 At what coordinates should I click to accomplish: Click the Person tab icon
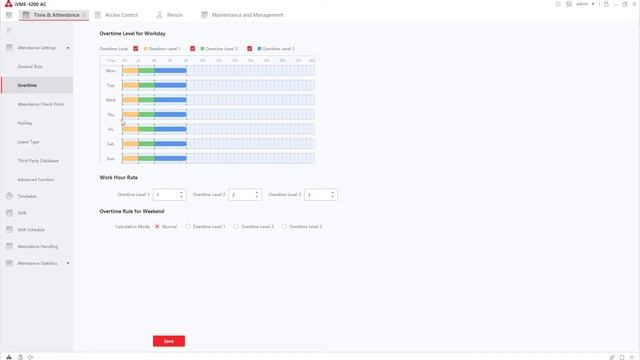(x=160, y=15)
